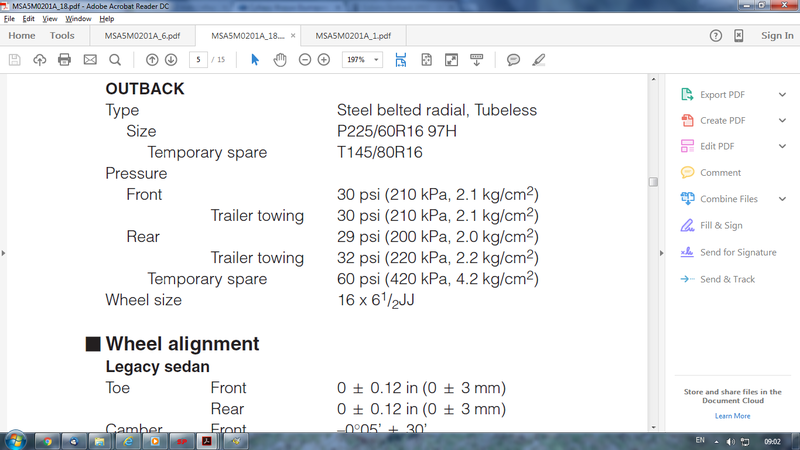The width and height of the screenshot is (800, 450).
Task: Select the arrow Selection tool
Action: click(255, 60)
